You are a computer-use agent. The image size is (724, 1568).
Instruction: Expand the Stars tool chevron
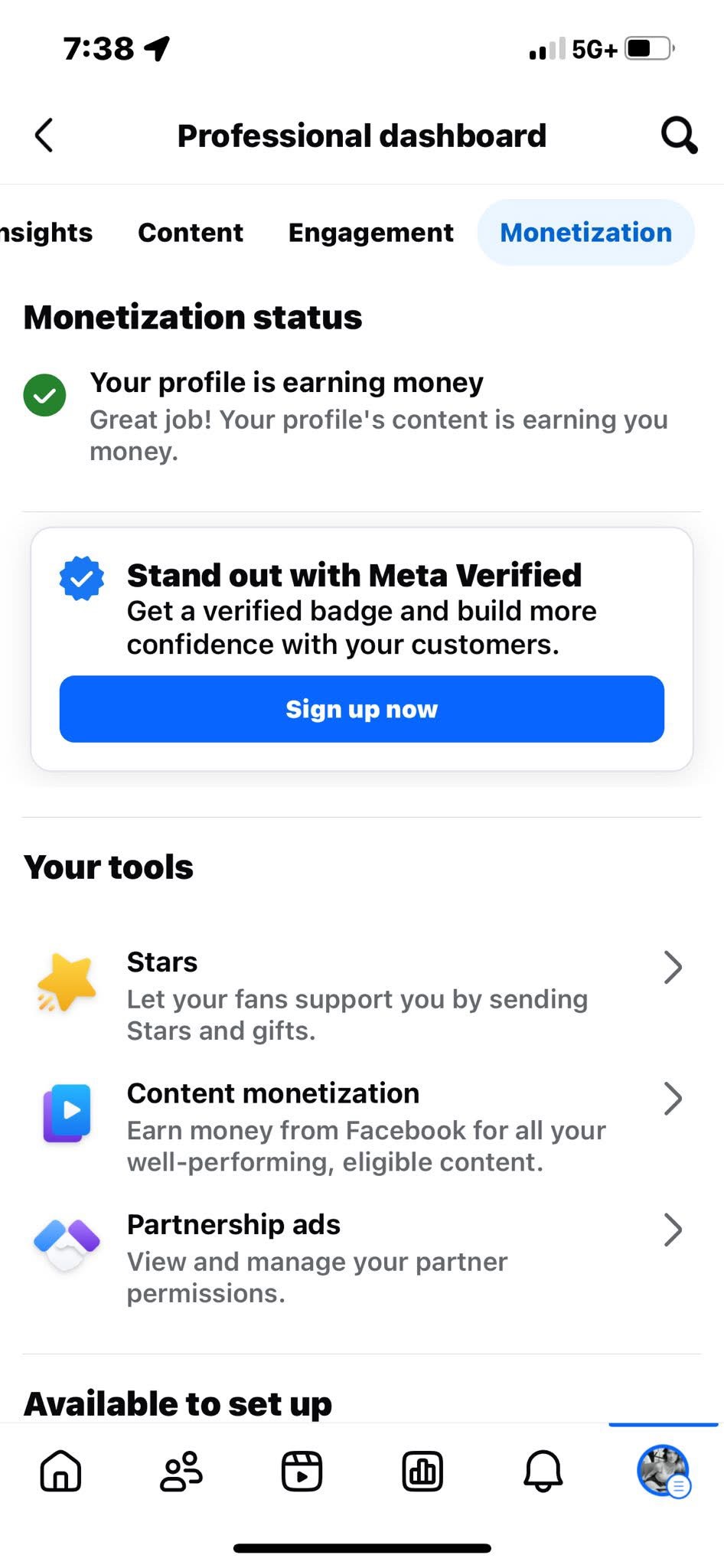[673, 967]
